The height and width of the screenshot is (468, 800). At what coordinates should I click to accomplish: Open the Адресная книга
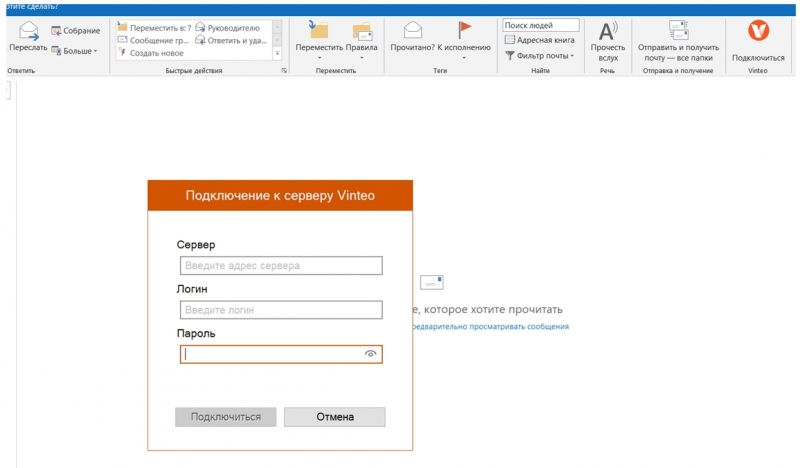tap(539, 40)
